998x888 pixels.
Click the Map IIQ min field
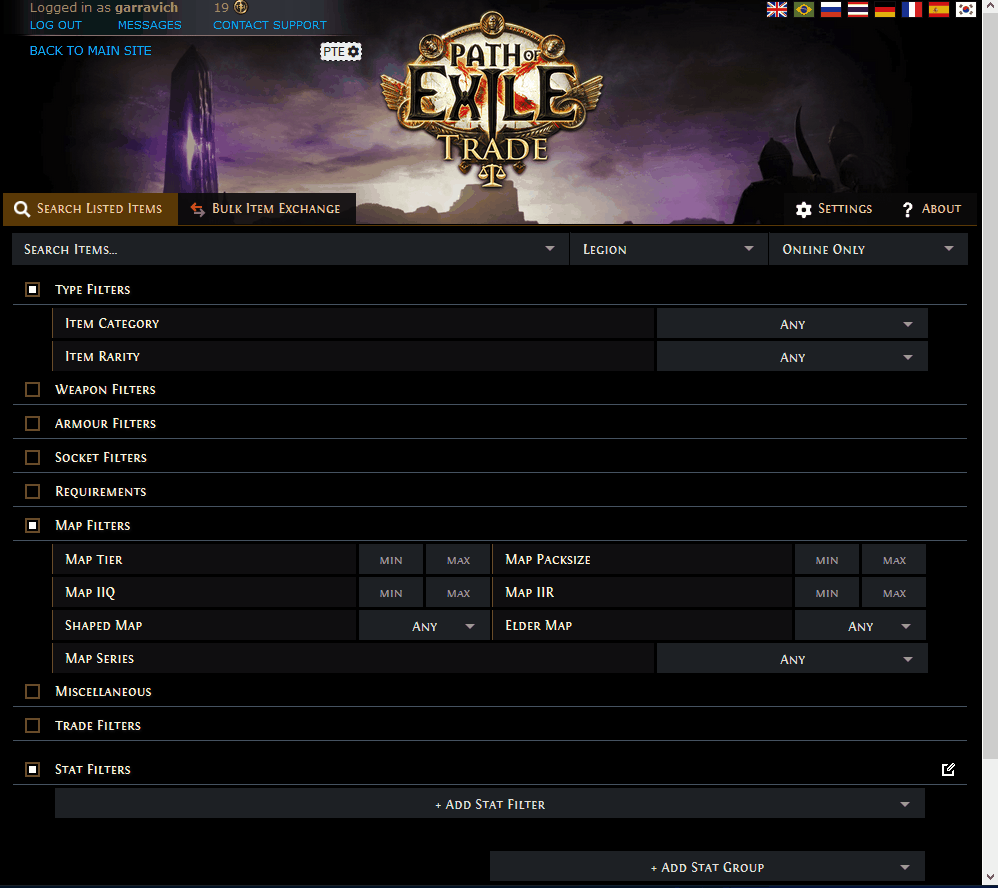[x=391, y=593]
